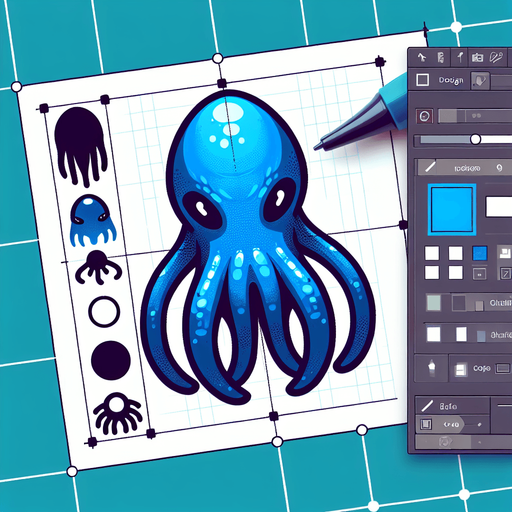Click the horizontal line preview right of Bofo
This screenshot has width=512, height=512.
504,406
